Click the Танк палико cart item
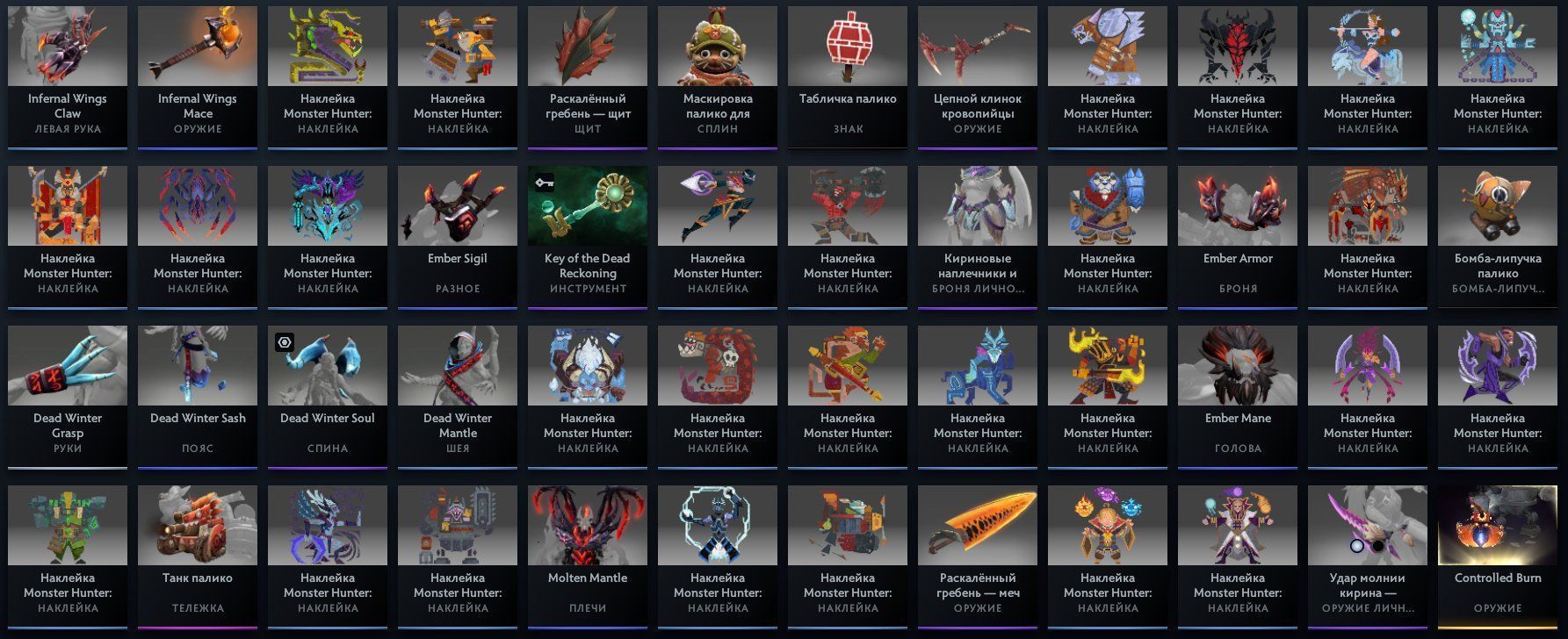 pos(198,556)
